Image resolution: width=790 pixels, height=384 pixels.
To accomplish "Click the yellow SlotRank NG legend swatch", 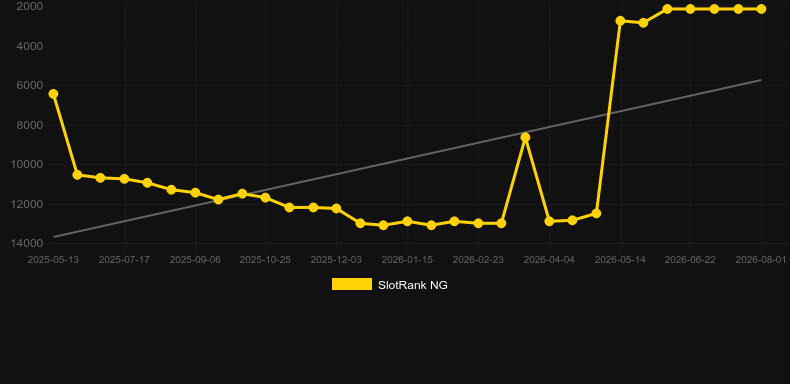I will click(x=352, y=284).
